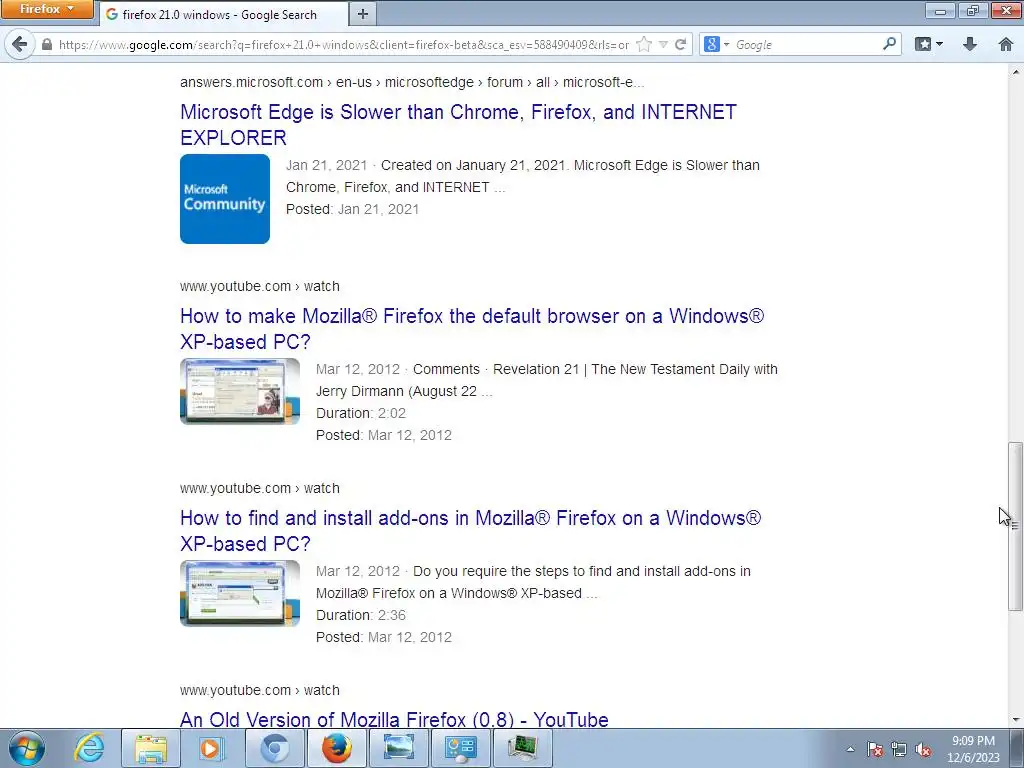Click the scrollbar up arrow
Viewport: 1024px width, 768px height.
click(1015, 71)
